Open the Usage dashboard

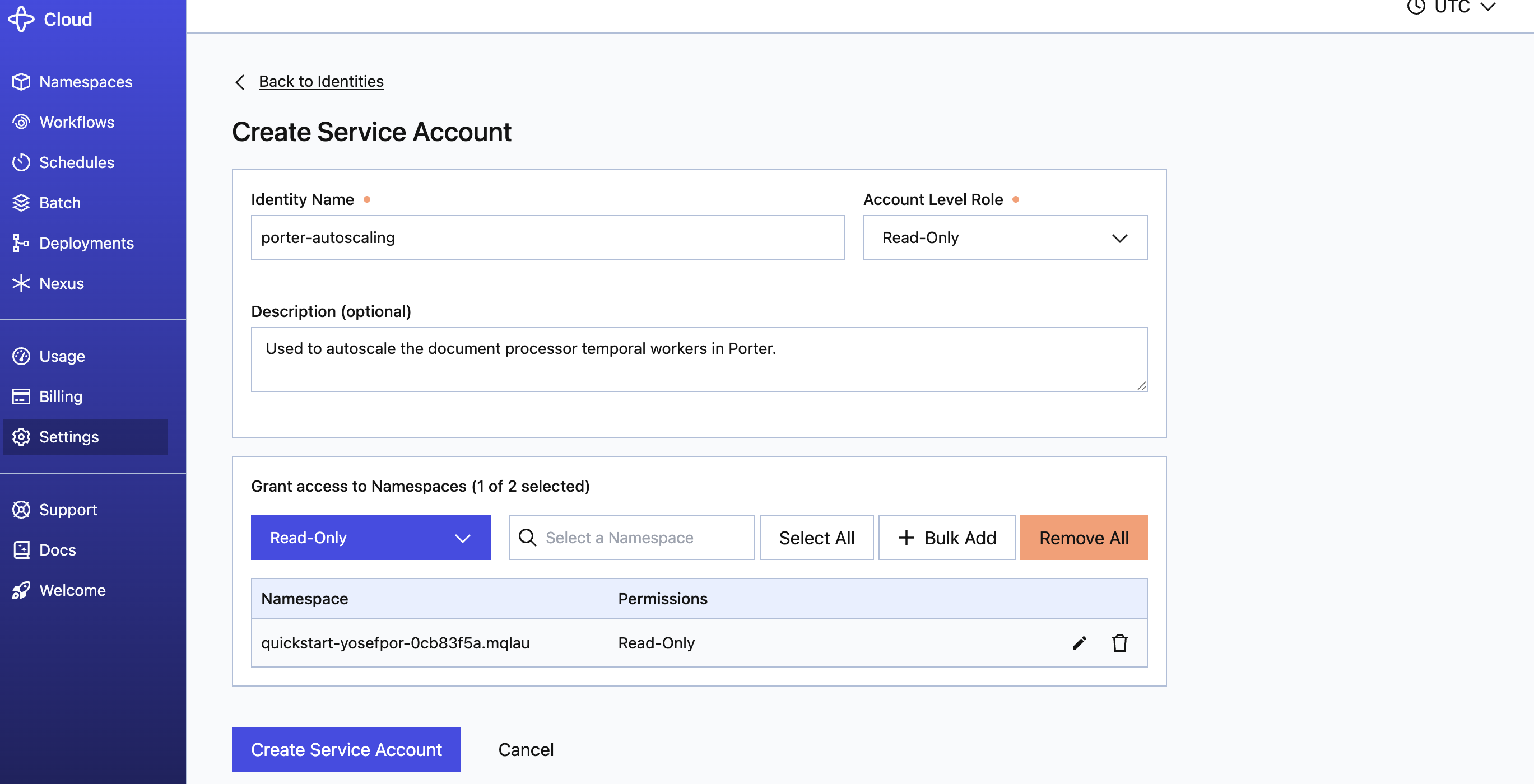coord(63,356)
